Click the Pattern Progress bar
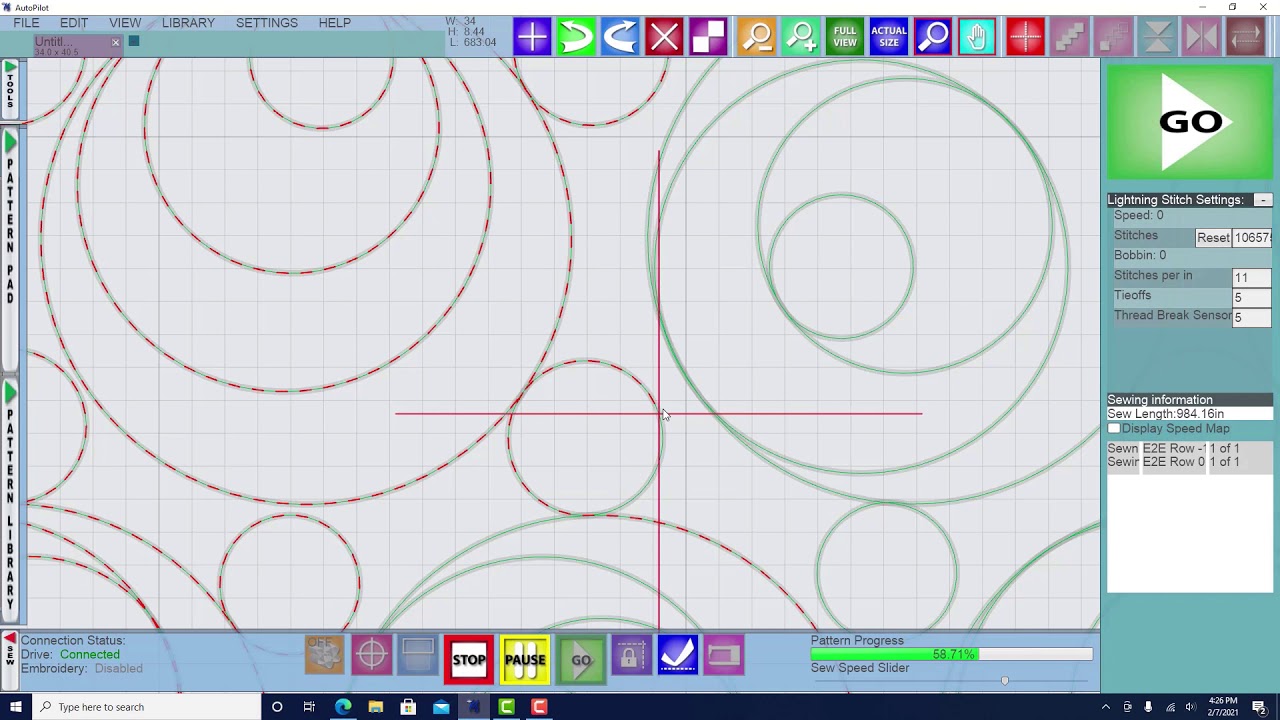This screenshot has height=720, width=1280. 951,655
